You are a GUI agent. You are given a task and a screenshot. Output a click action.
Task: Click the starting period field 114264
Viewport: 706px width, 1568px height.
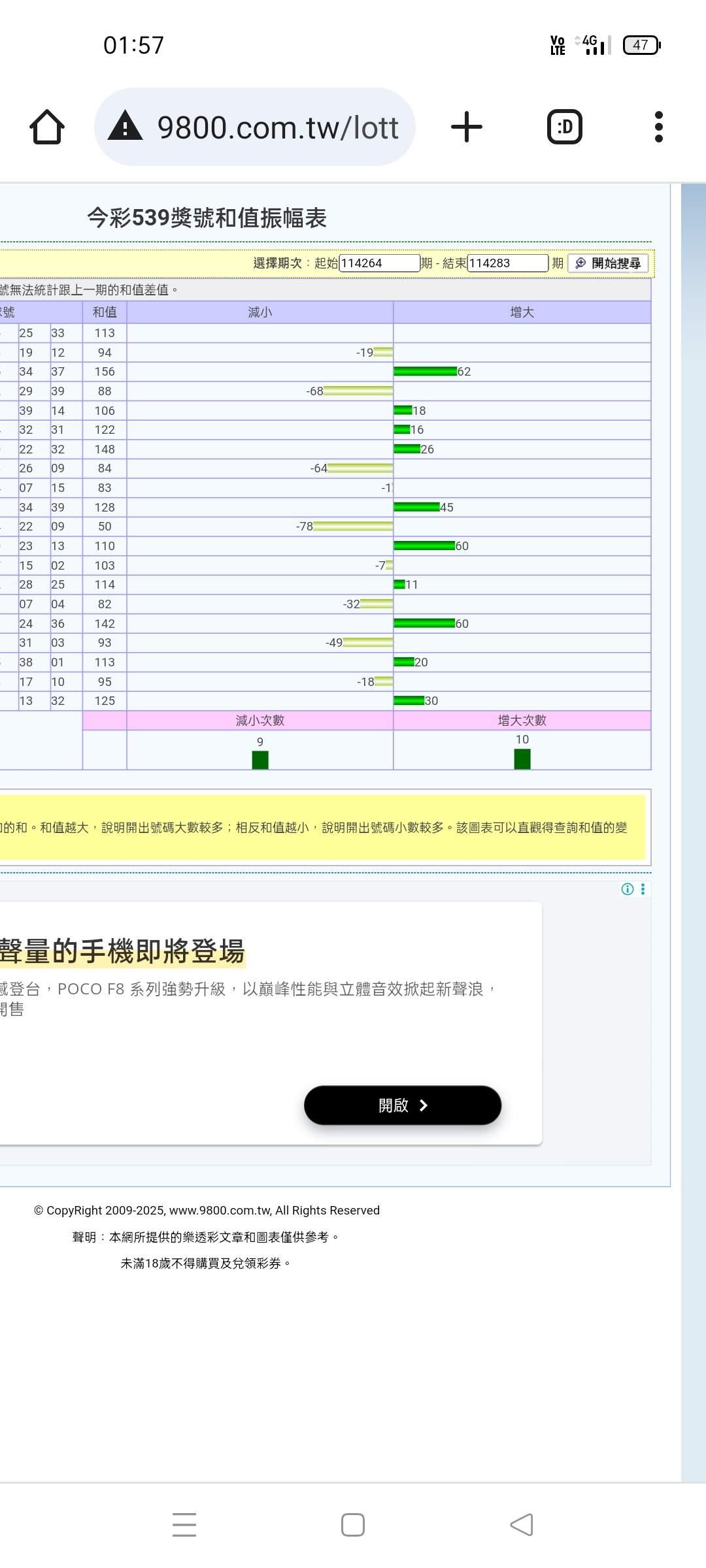(x=379, y=263)
